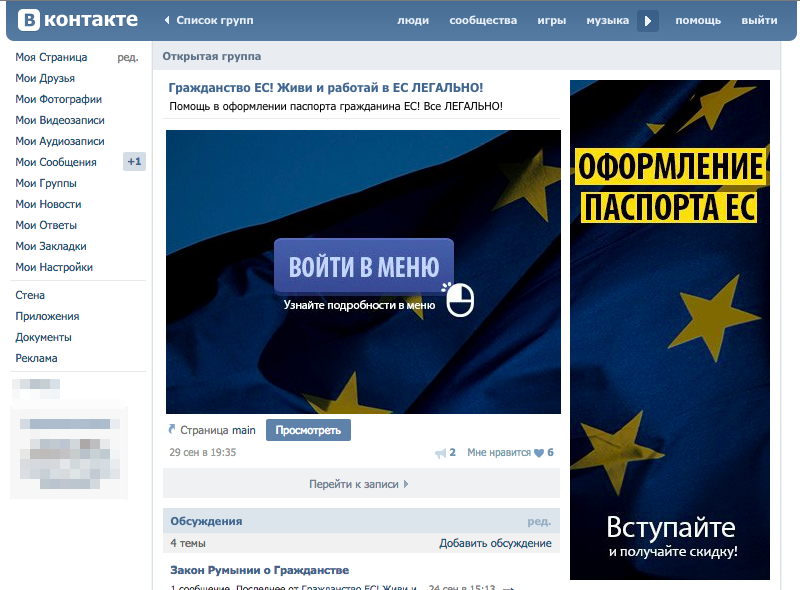The height and width of the screenshot is (590, 800).
Task: Click the heart icon beside Мне нравится
Action: (x=539, y=453)
